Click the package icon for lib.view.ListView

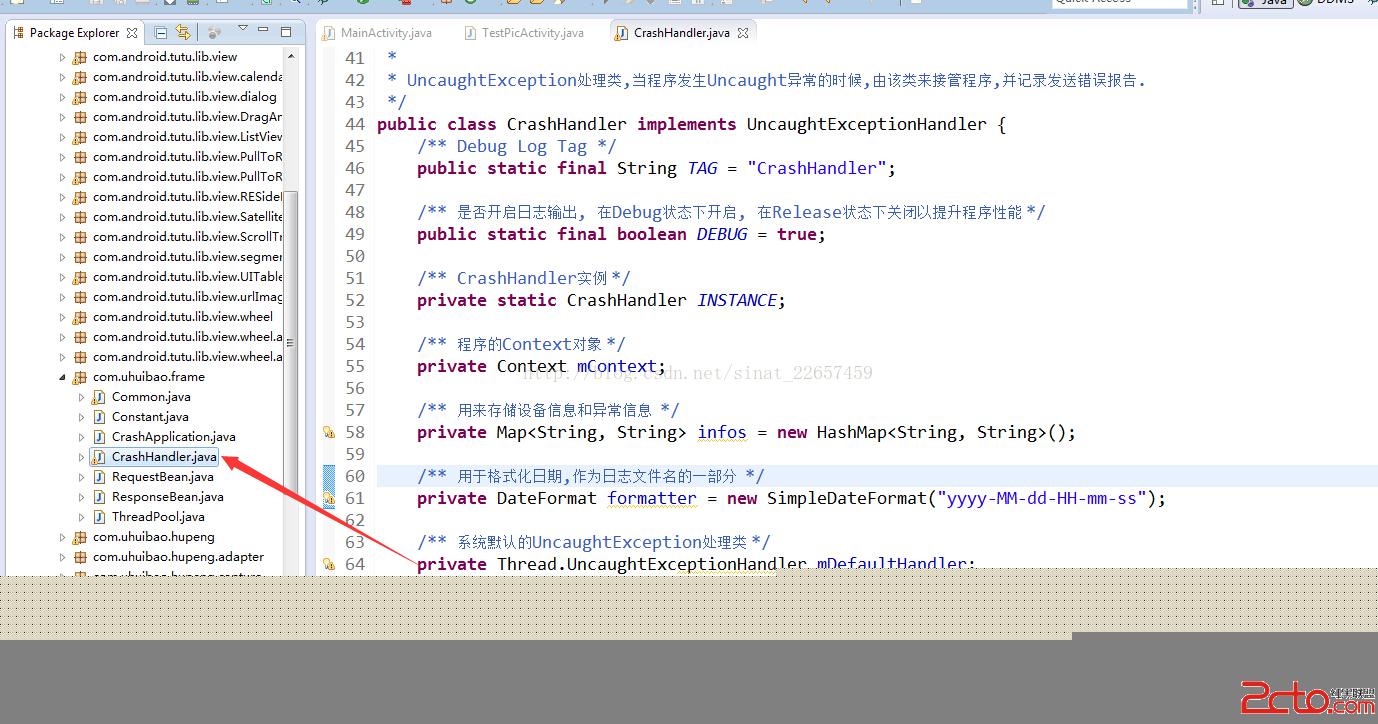click(x=80, y=137)
